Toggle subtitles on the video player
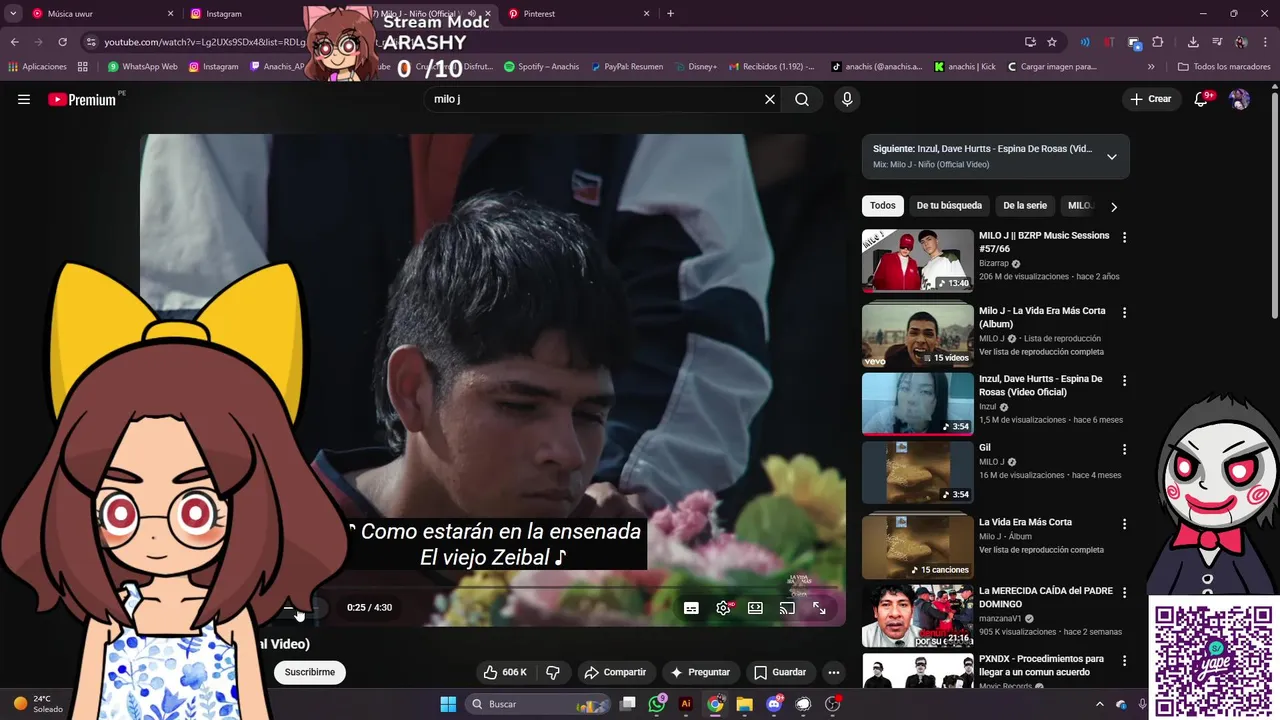Image resolution: width=1280 pixels, height=720 pixels. [691, 607]
